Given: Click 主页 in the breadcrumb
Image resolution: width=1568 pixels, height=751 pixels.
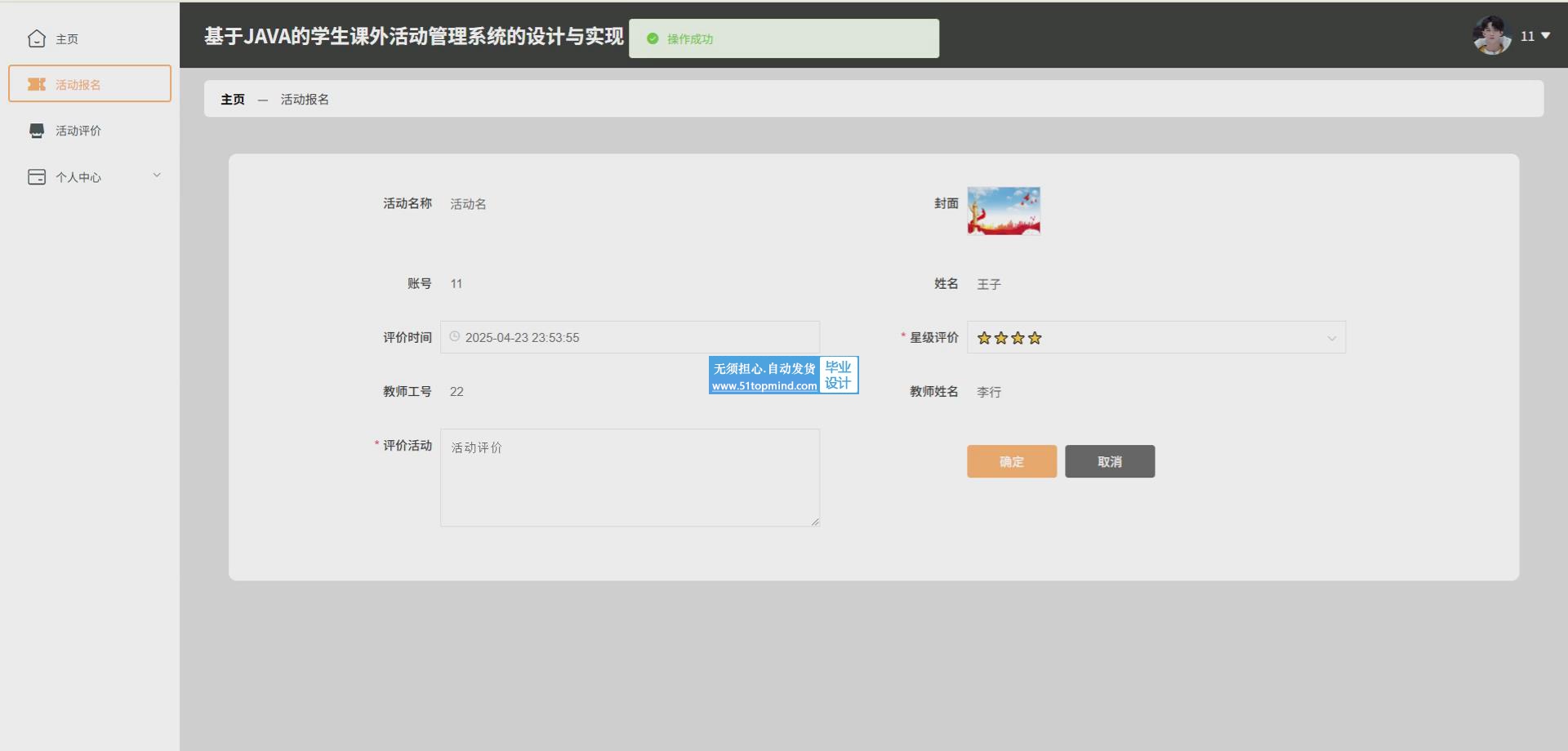Looking at the screenshot, I should [233, 99].
